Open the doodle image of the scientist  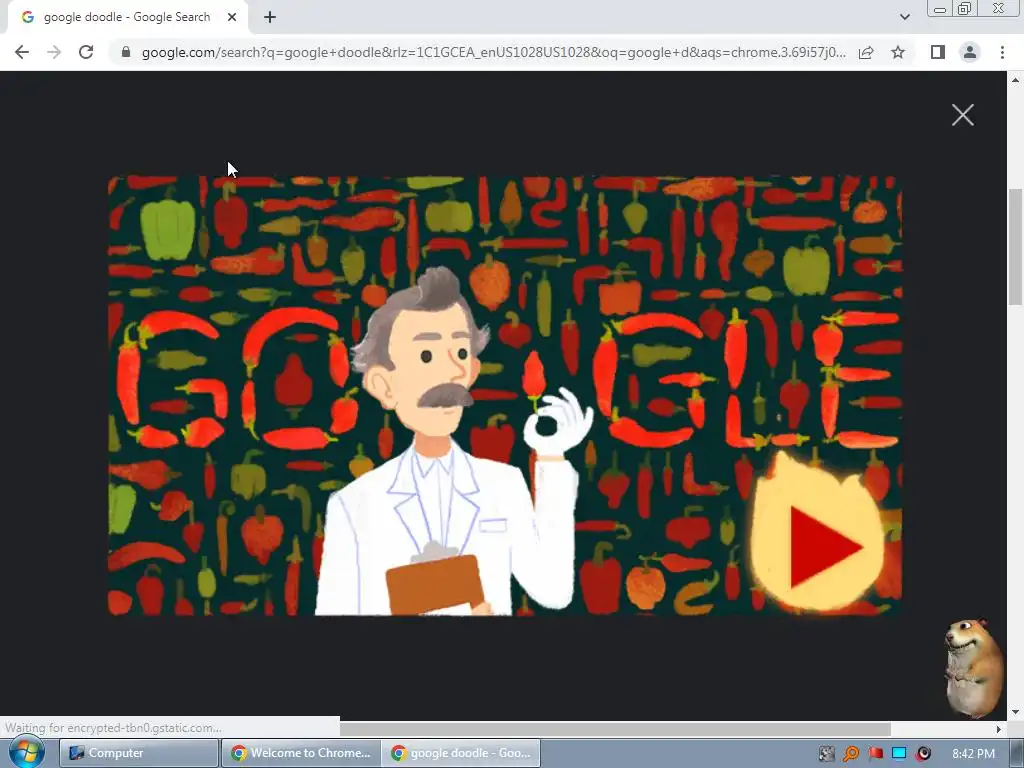tap(505, 396)
